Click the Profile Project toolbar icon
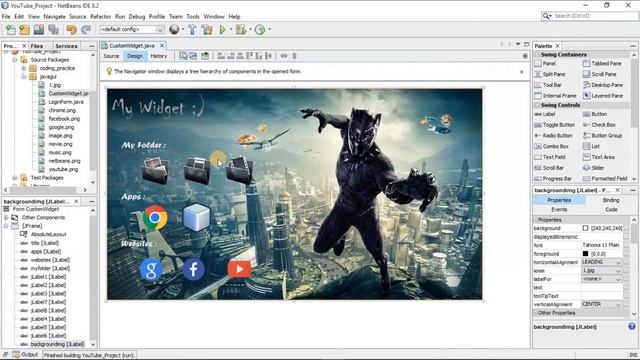This screenshot has width=640, height=360. (x=260, y=29)
